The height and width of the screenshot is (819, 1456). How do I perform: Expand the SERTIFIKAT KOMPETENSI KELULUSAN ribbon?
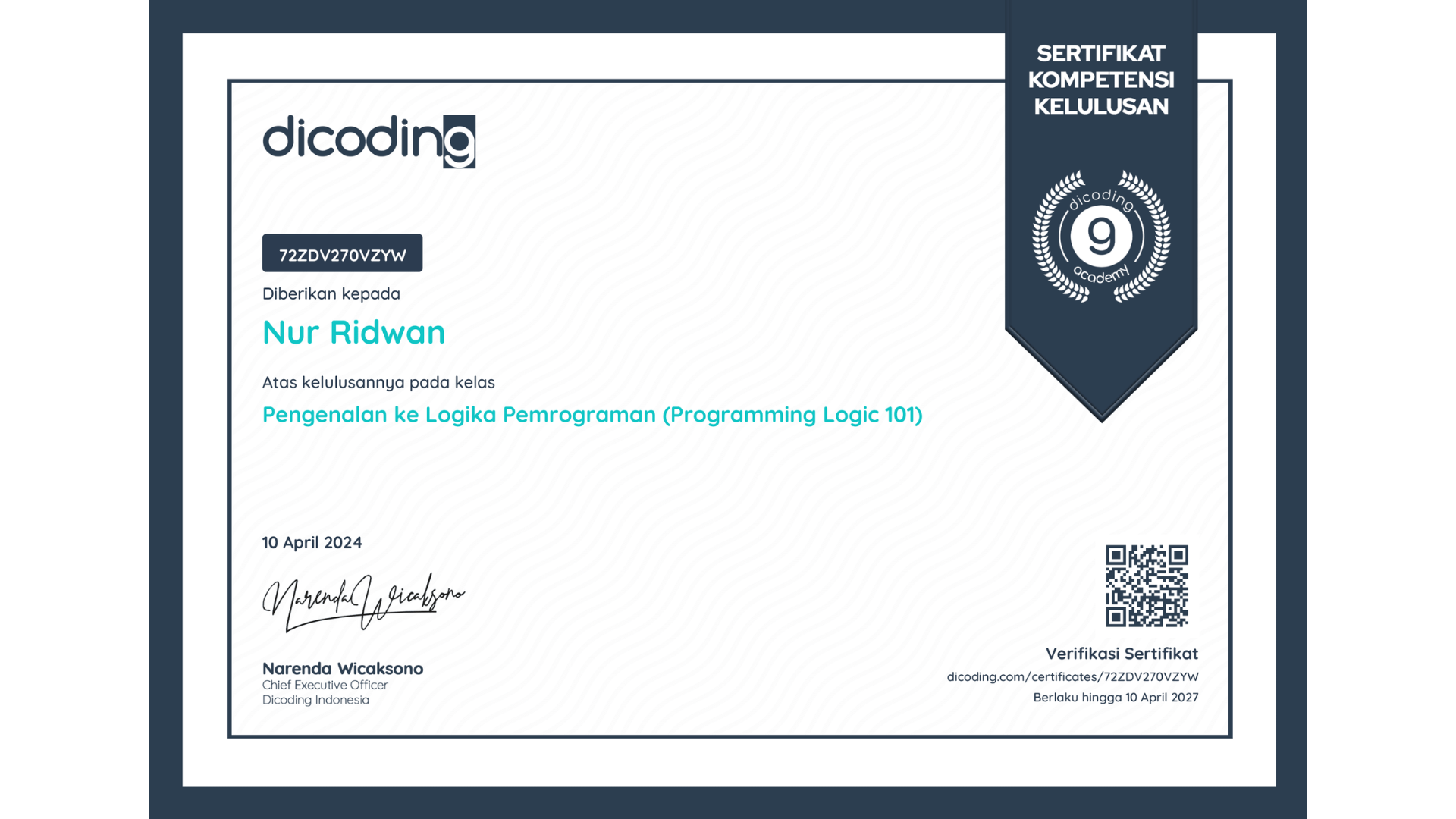[1100, 80]
